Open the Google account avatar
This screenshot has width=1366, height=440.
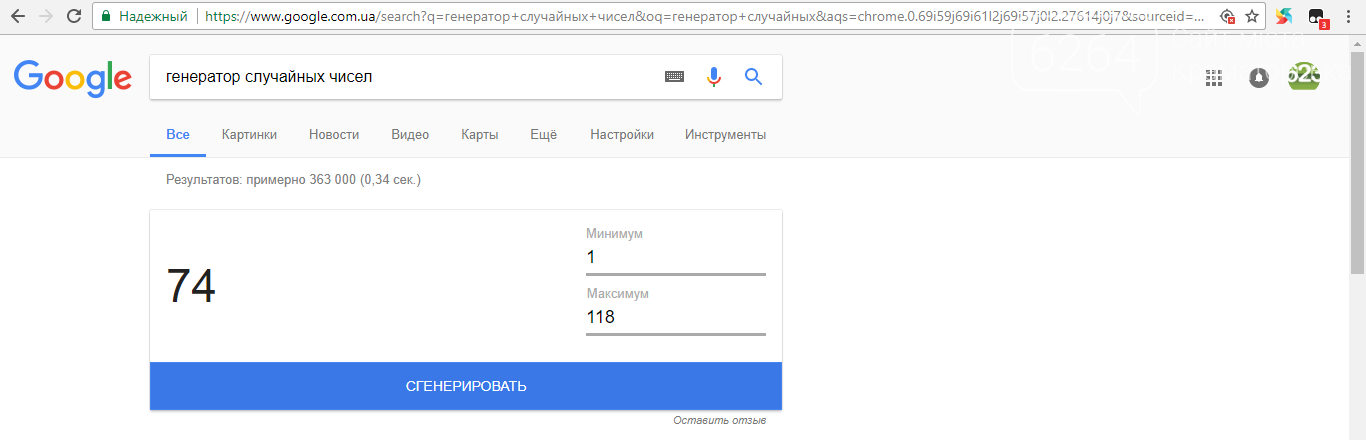point(1304,77)
